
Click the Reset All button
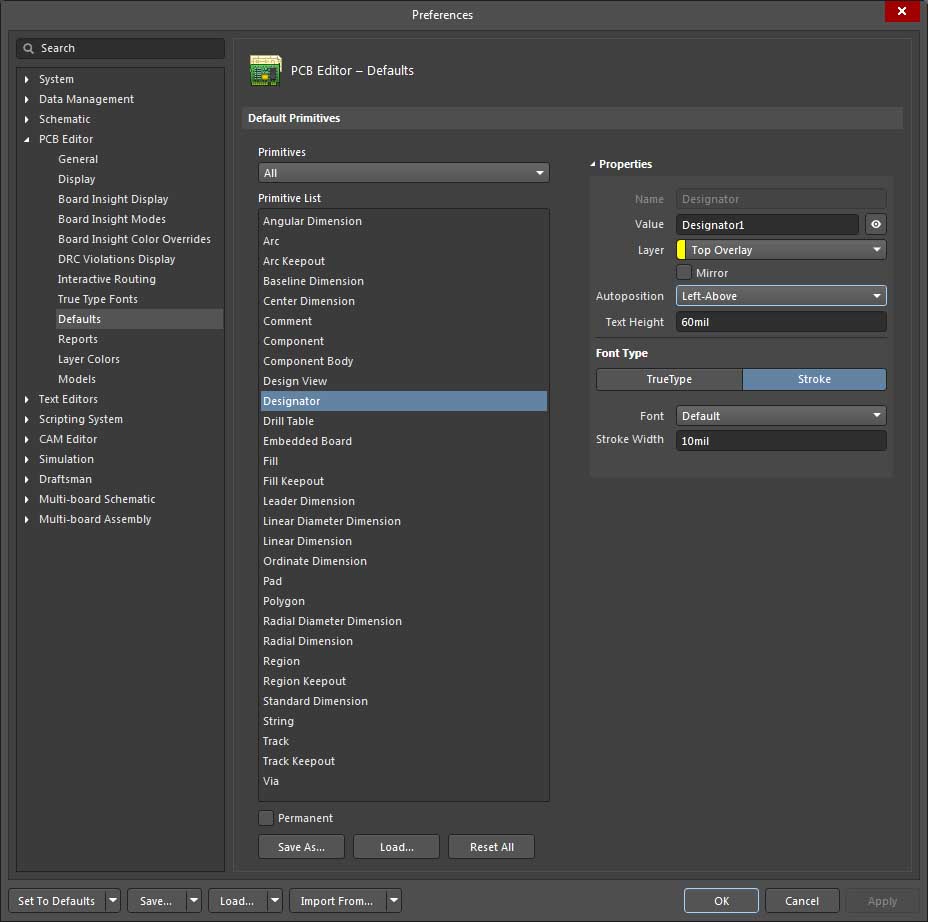491,847
